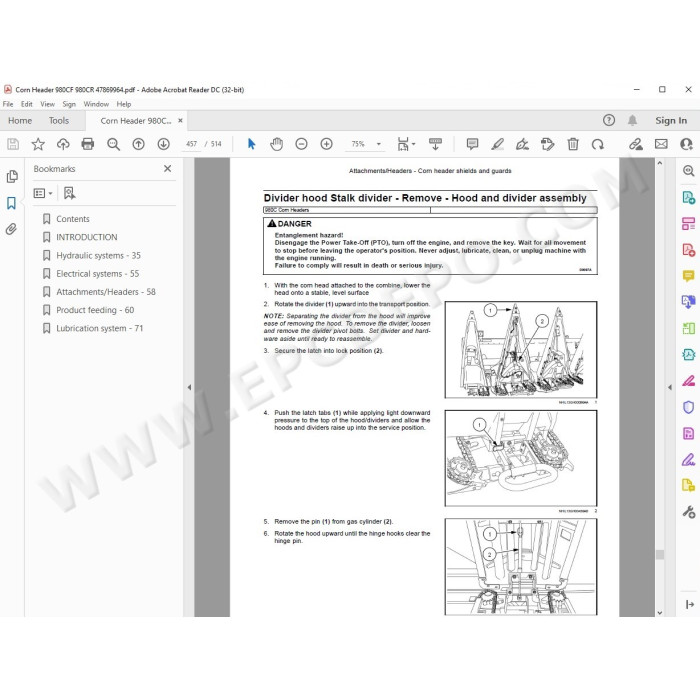Toggle the Bookmarks panel icon

[x=12, y=203]
